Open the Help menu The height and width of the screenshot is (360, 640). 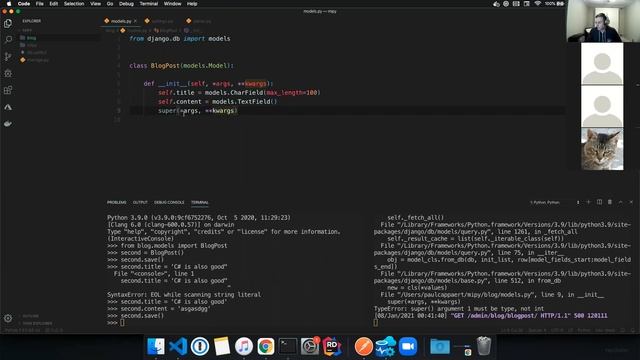pyautogui.click(x=192, y=4)
